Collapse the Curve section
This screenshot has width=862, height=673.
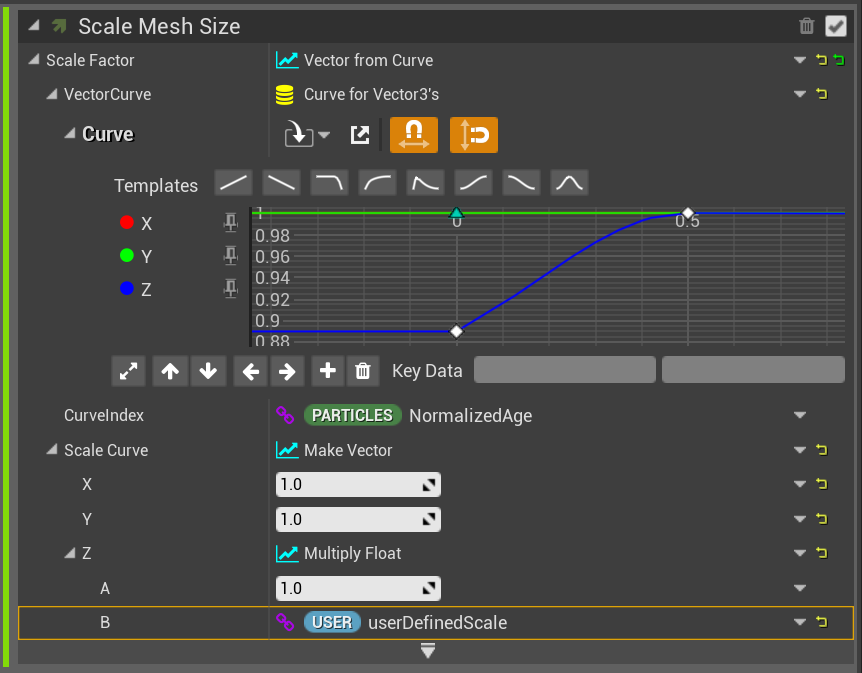(x=70, y=134)
